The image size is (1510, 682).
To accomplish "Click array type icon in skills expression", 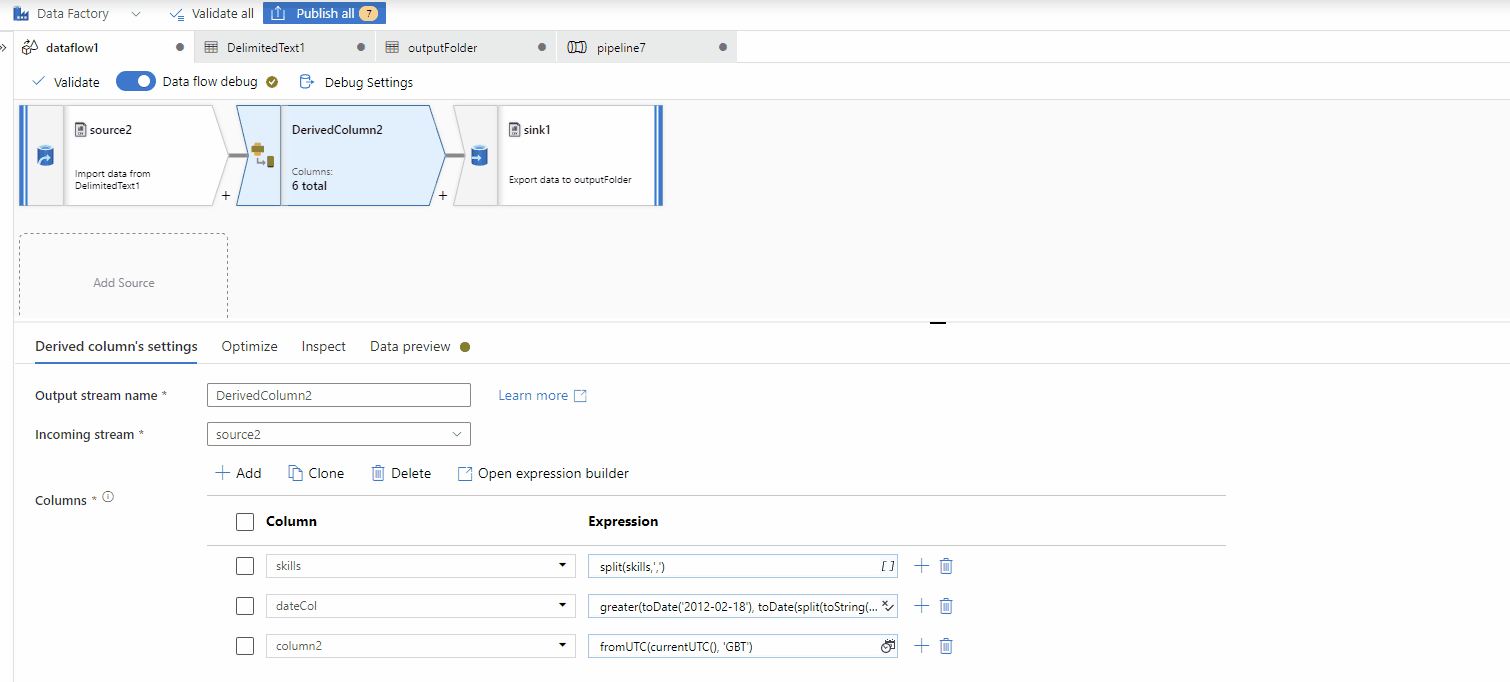I will pos(887,566).
